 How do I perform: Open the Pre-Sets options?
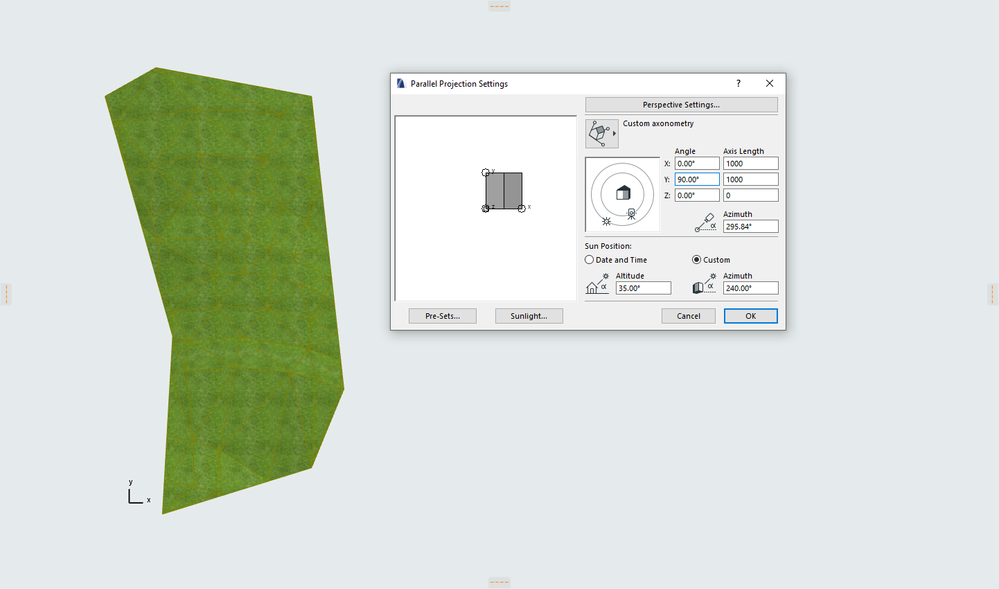[x=441, y=316]
